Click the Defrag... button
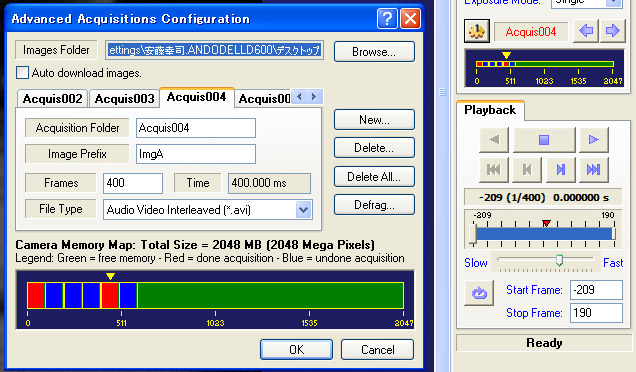Image resolution: width=636 pixels, height=372 pixels. tap(374, 204)
